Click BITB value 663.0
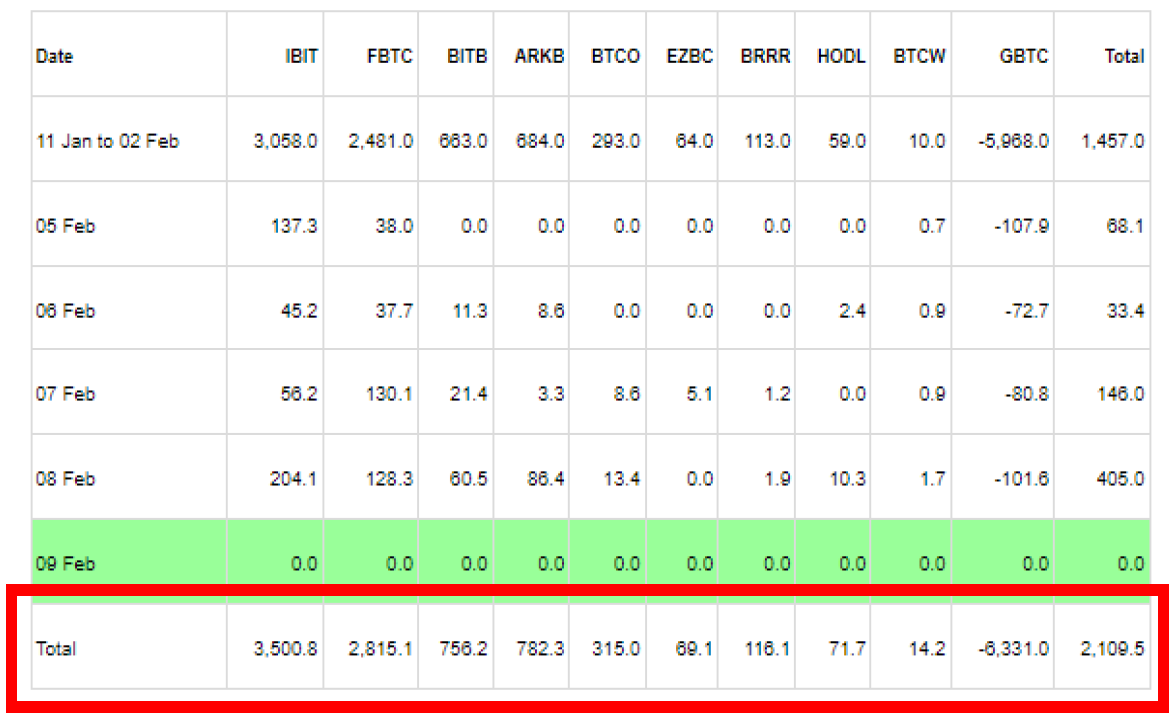 (x=463, y=141)
